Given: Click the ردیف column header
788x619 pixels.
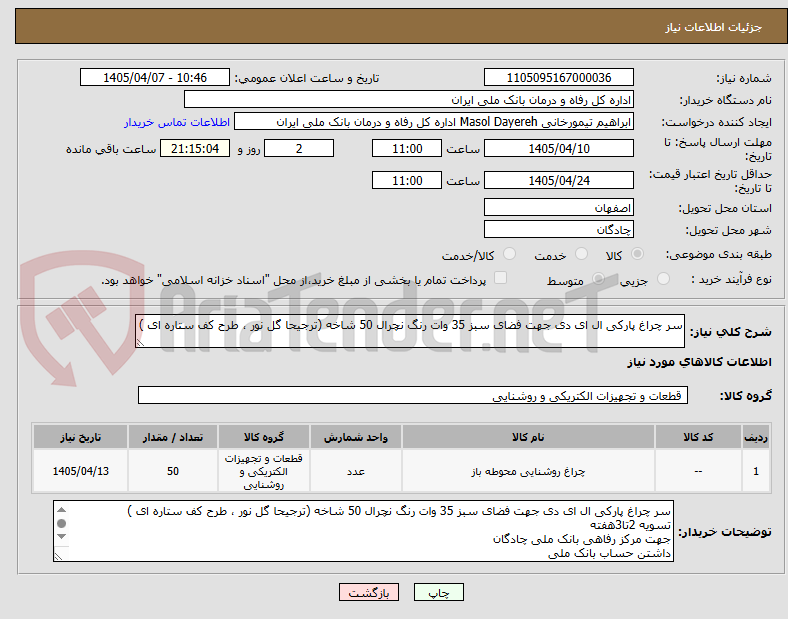Looking at the screenshot, I should (x=756, y=437).
